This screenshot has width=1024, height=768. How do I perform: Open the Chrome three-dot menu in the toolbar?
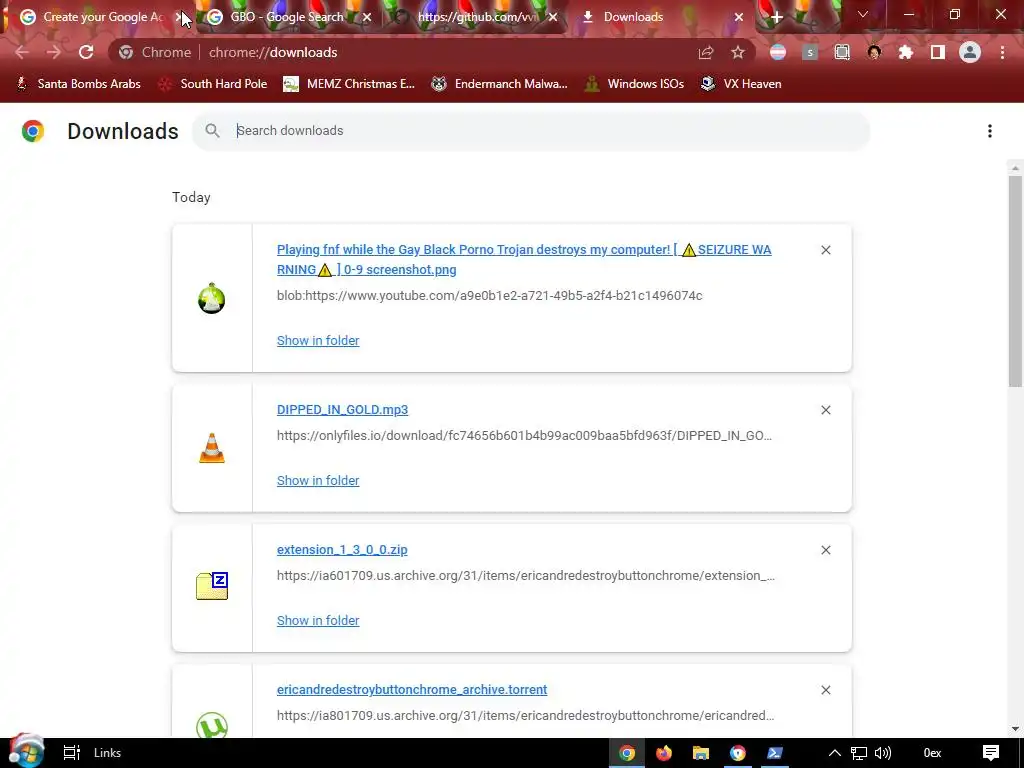pyautogui.click(x=1002, y=52)
